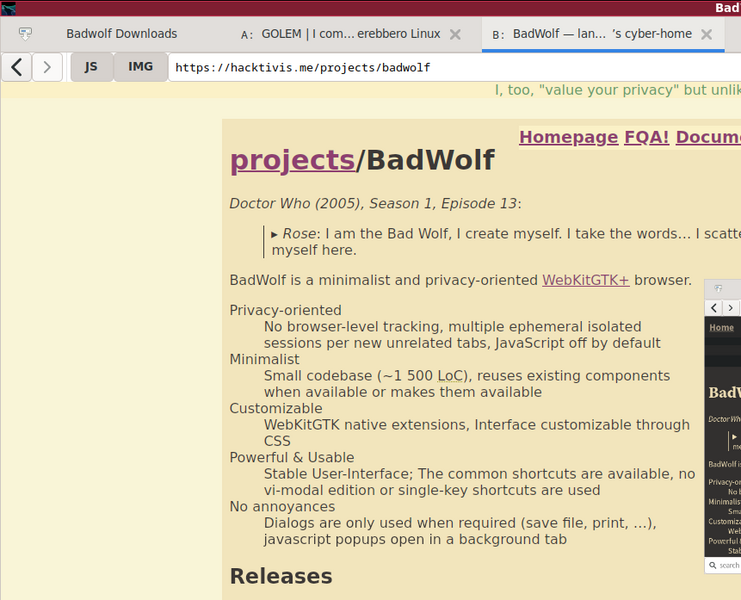
Task: Click the LoC abbreviation
Action: (x=449, y=376)
